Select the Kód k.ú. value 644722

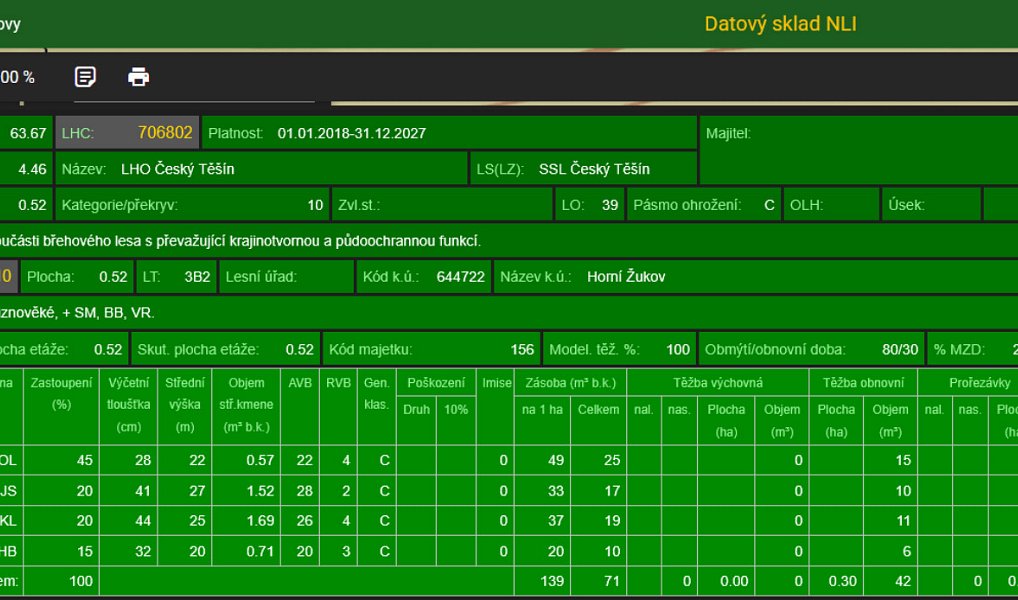(460, 277)
